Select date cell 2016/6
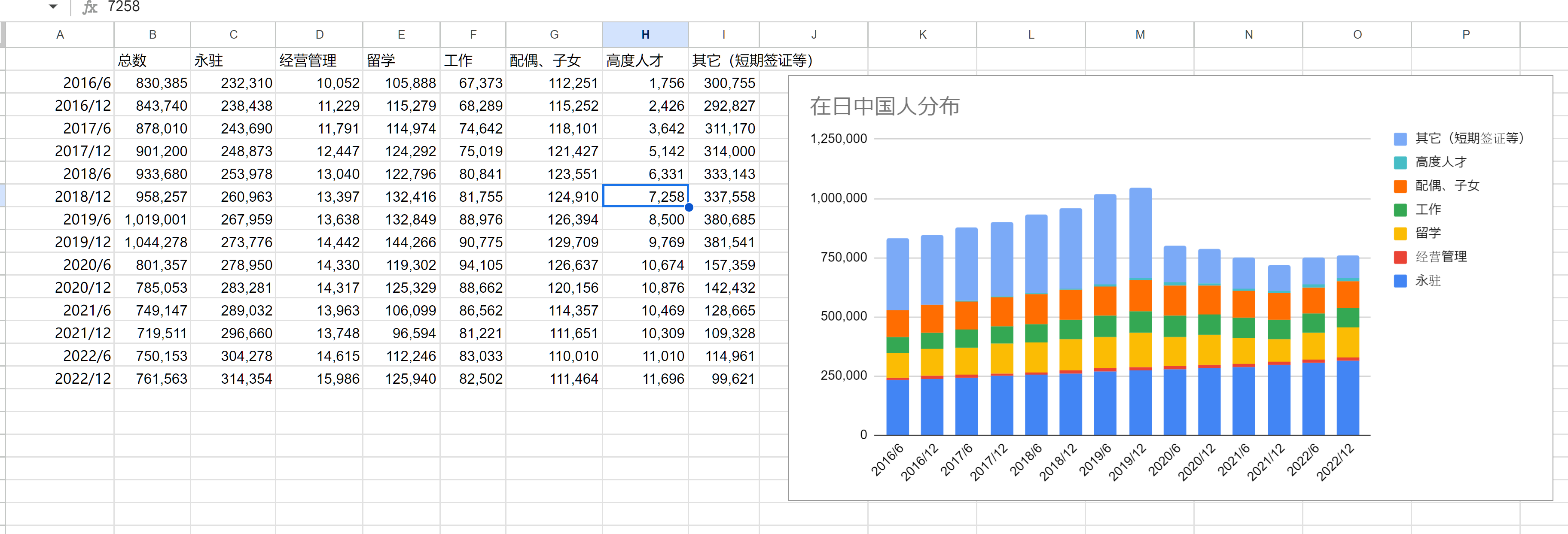1568x534 pixels. coord(60,83)
